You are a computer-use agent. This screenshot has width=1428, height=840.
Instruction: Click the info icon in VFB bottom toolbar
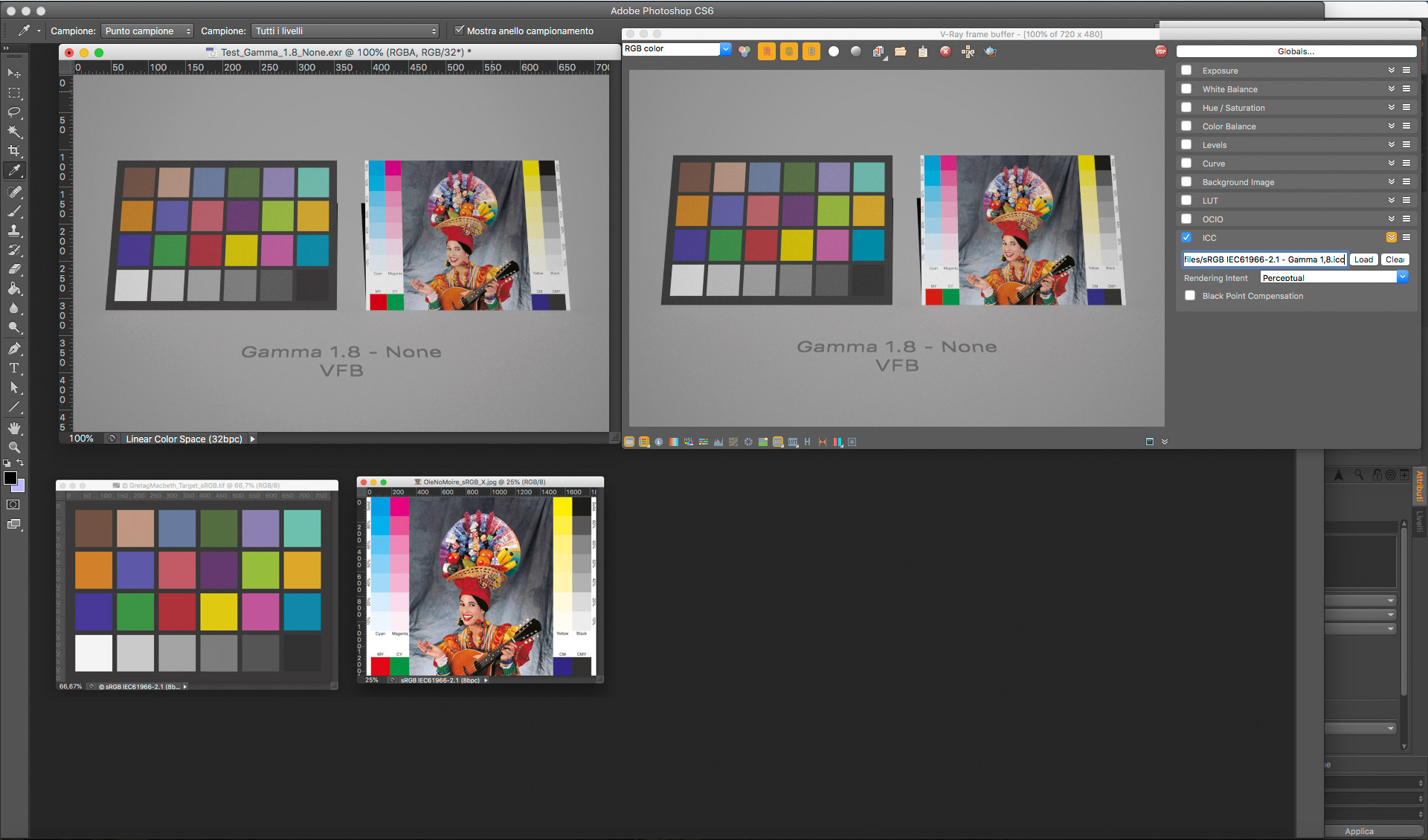point(658,442)
